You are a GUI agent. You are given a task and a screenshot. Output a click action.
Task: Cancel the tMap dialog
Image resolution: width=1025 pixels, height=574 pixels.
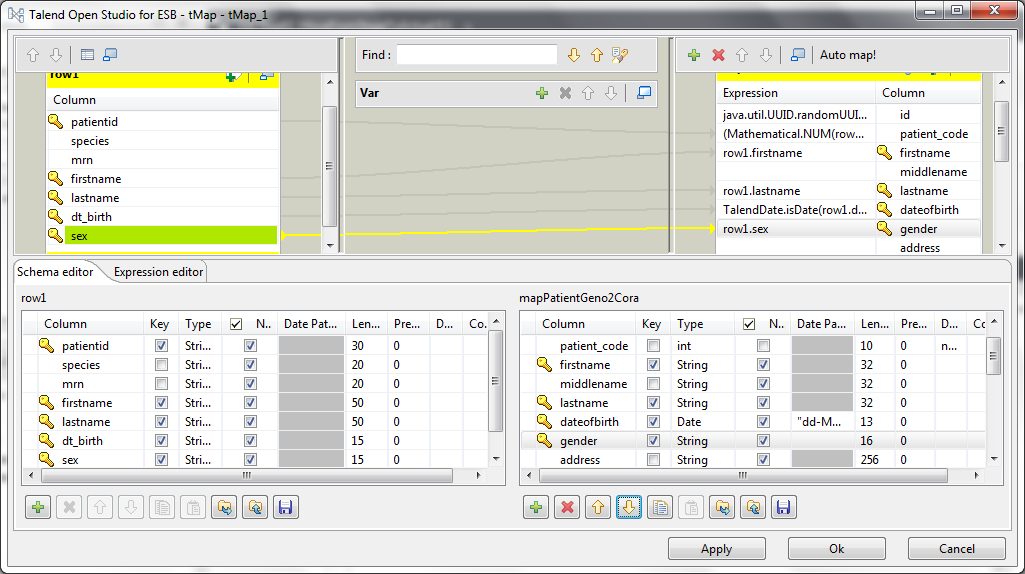pyautogui.click(x=956, y=549)
